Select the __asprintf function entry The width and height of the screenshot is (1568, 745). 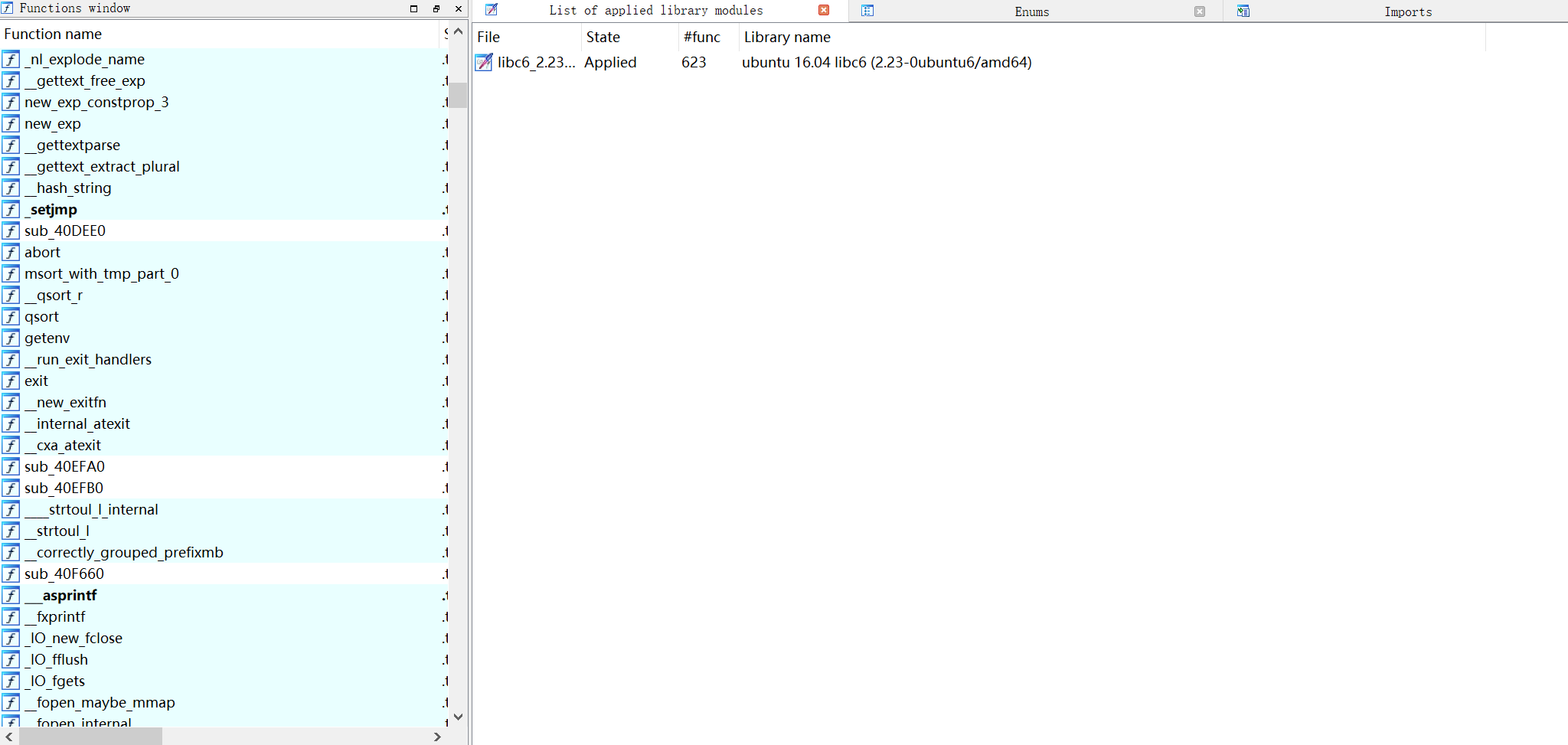coord(69,596)
